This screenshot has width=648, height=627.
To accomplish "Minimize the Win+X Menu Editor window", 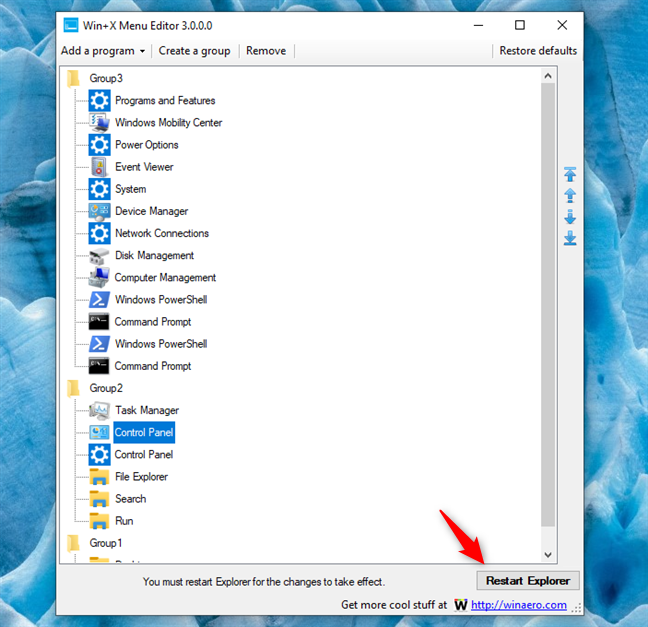I will [x=478, y=25].
